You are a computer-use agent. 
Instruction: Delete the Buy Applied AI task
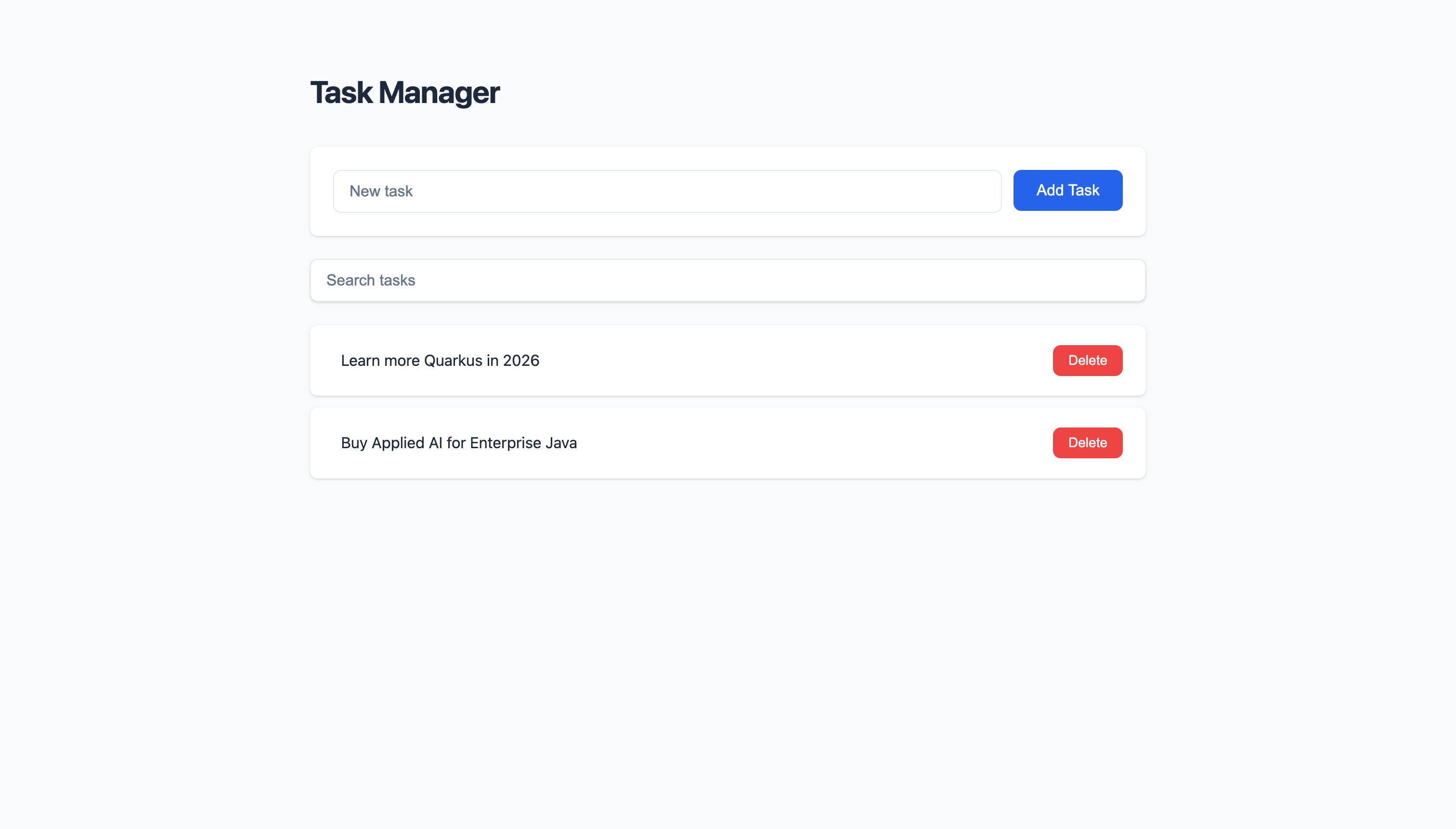pos(1087,443)
